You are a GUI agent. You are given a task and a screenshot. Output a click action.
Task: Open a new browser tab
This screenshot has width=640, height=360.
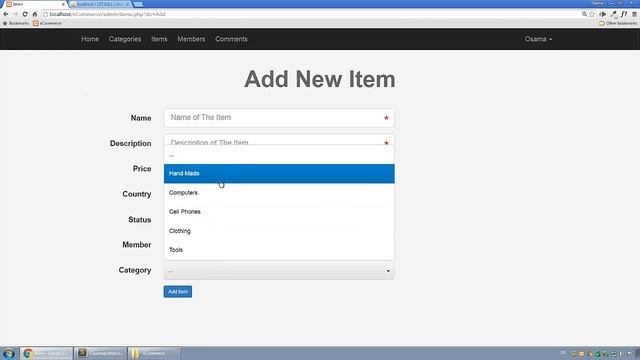click(138, 4)
